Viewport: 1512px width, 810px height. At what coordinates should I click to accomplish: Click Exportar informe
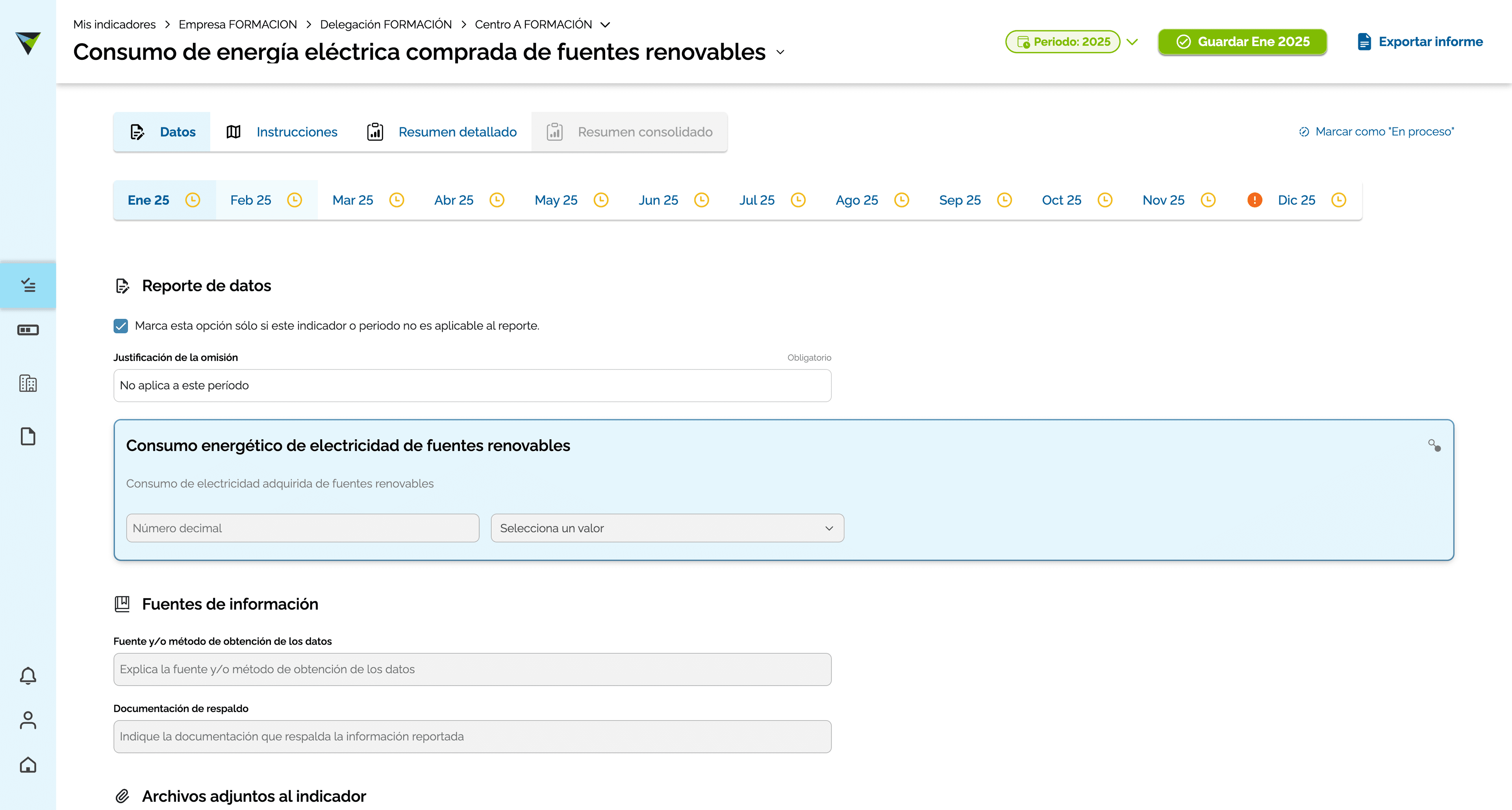(1420, 42)
